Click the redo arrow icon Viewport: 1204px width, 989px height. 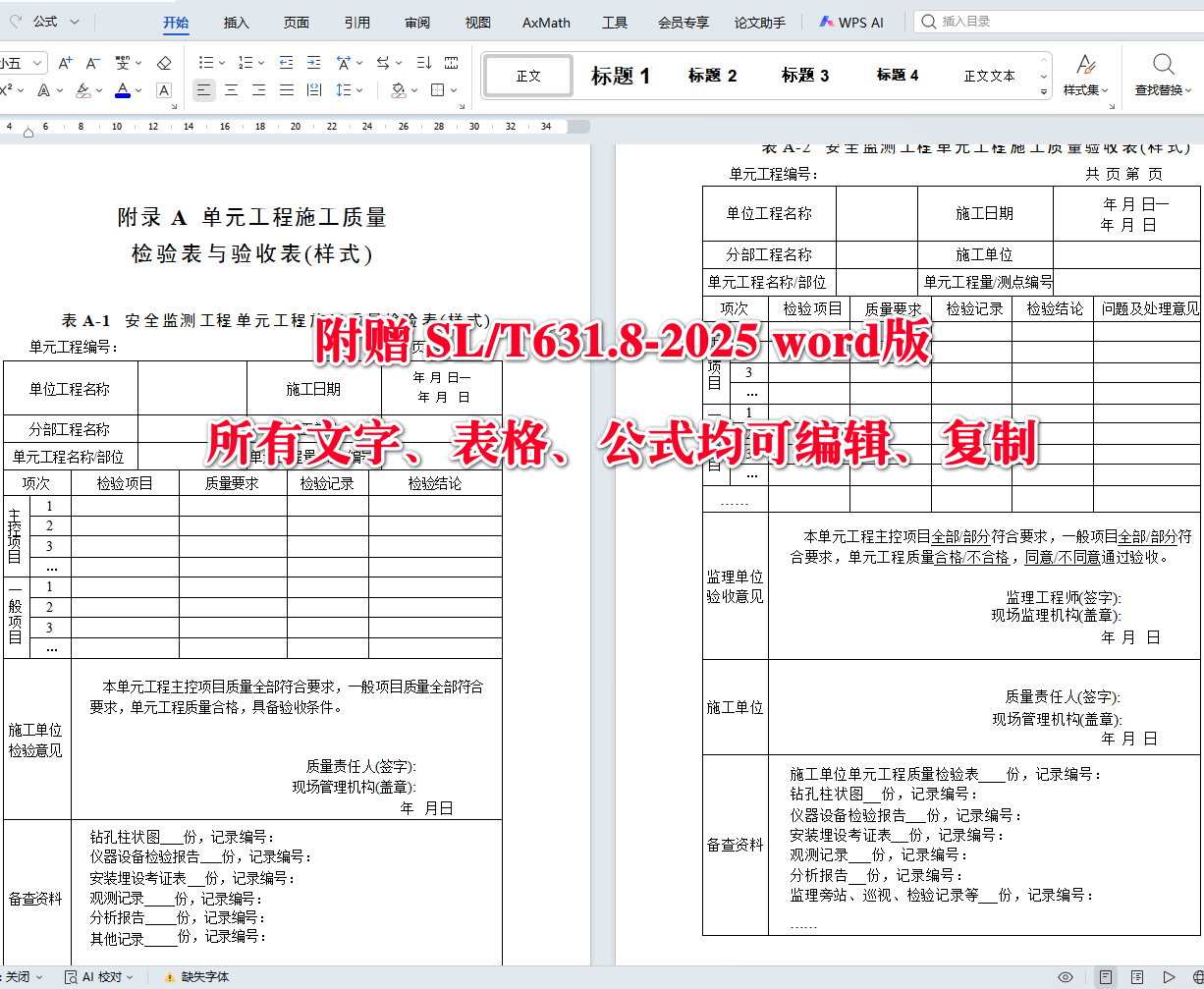16,22
